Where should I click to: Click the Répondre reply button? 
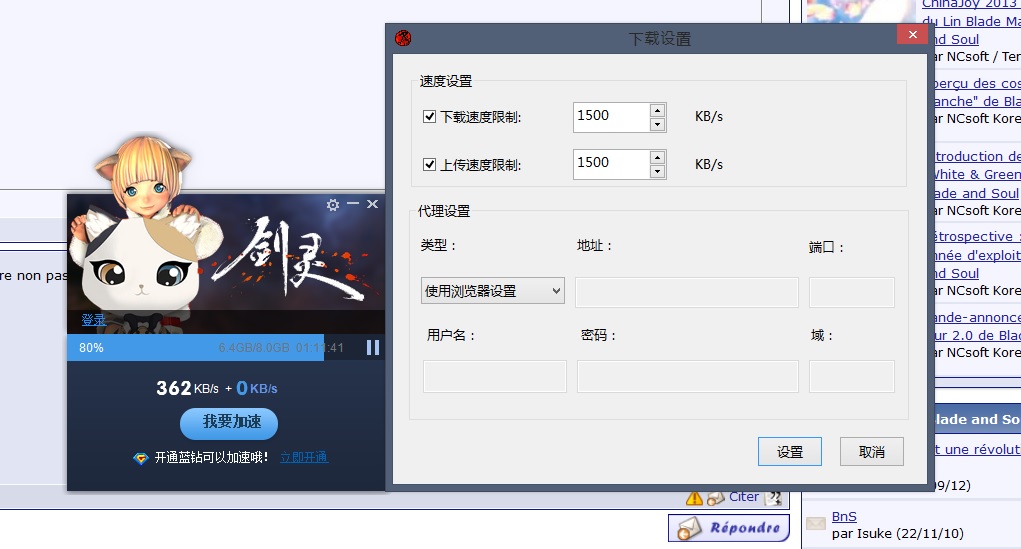pos(729,528)
